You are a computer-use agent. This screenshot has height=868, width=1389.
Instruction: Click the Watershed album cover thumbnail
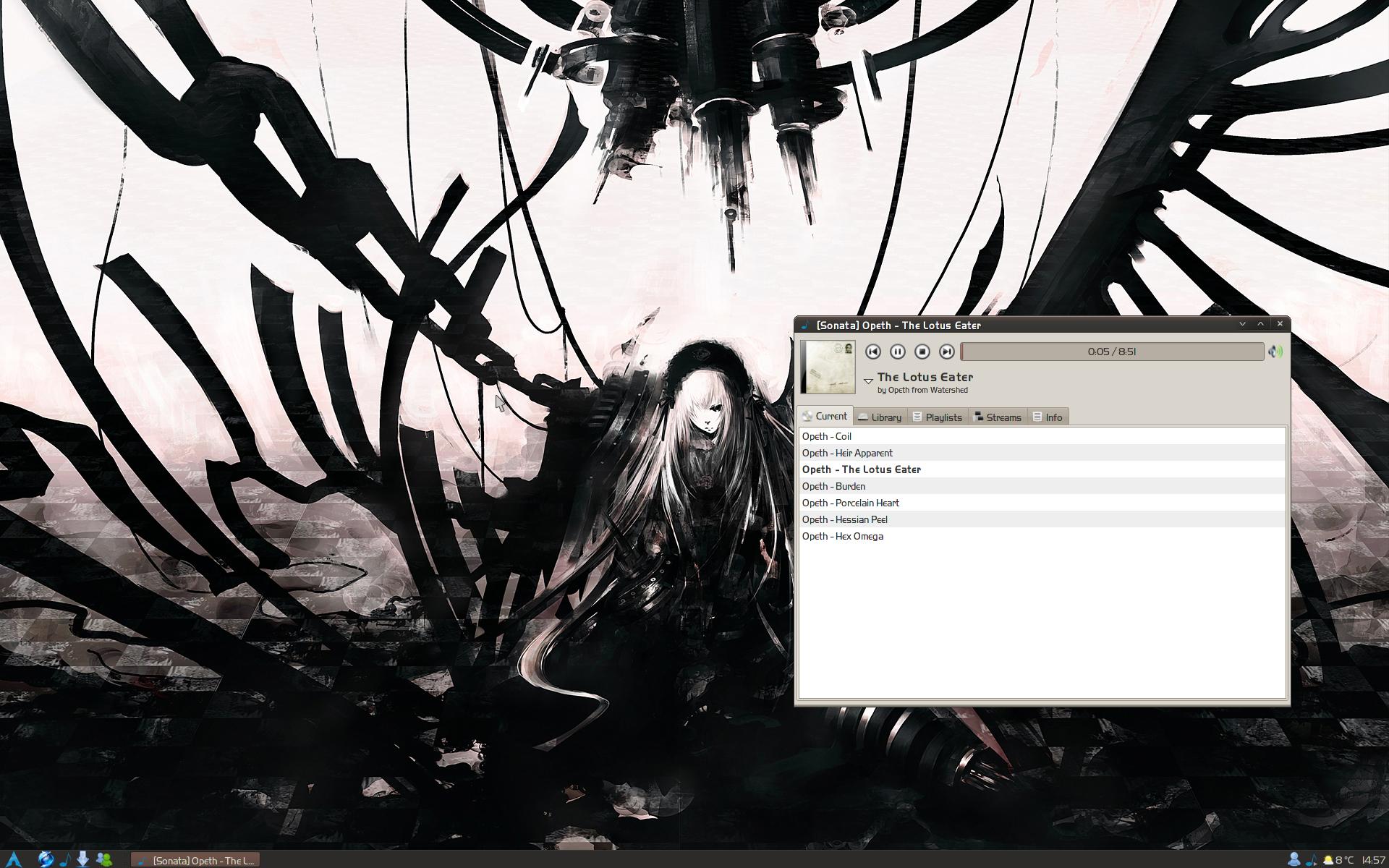828,367
